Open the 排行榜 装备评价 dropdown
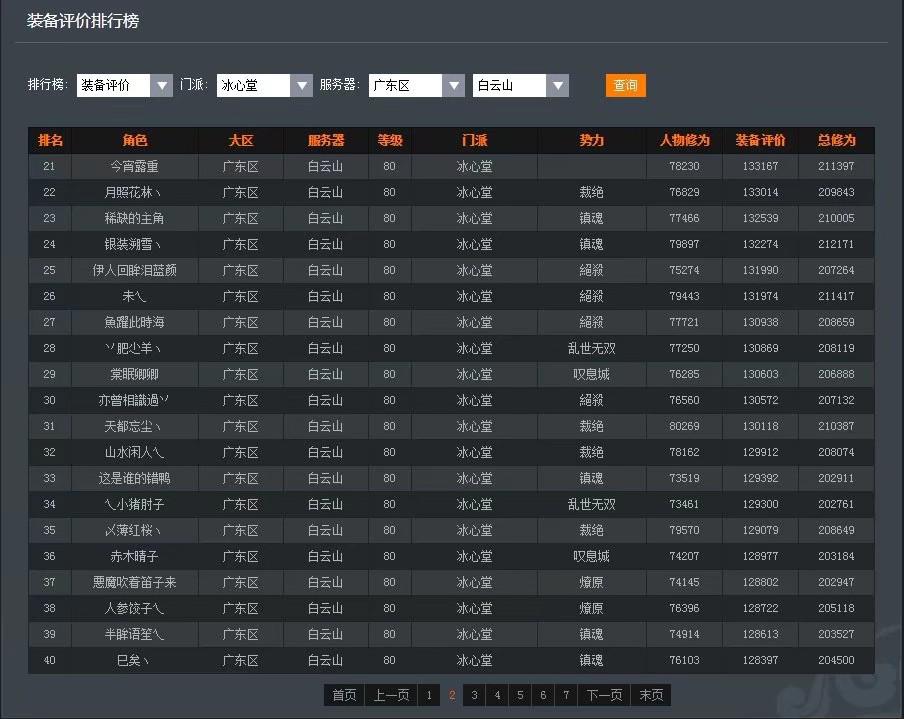The height and width of the screenshot is (719, 904). [124, 86]
